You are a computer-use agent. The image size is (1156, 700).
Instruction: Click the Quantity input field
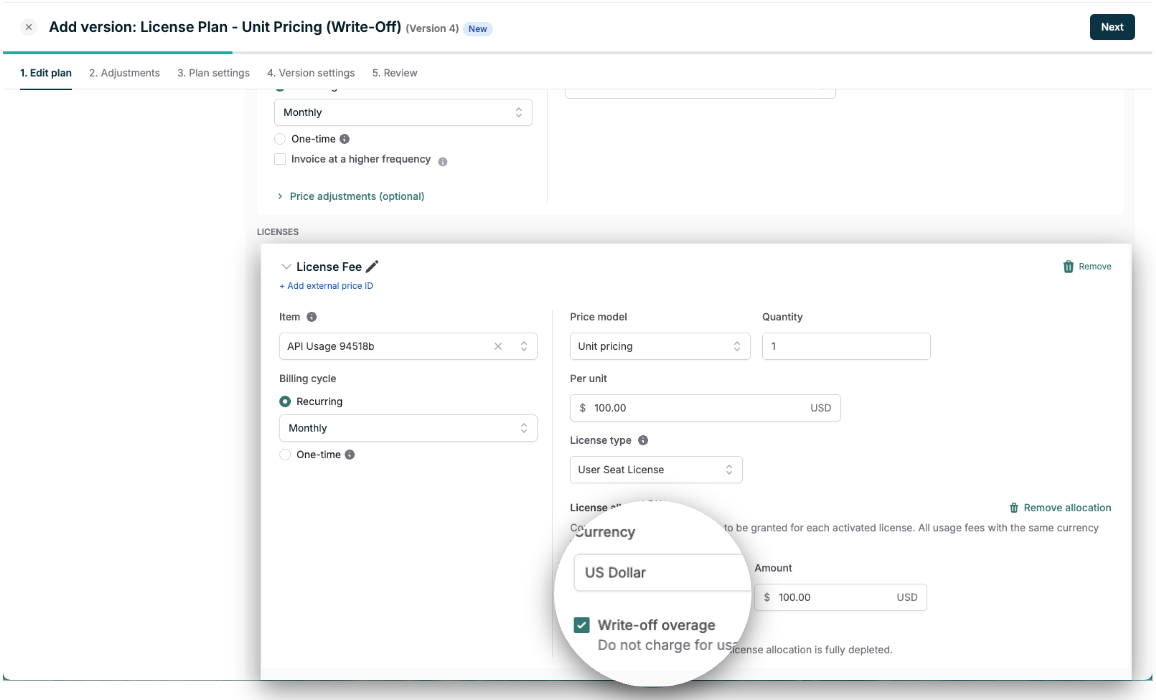pos(846,346)
